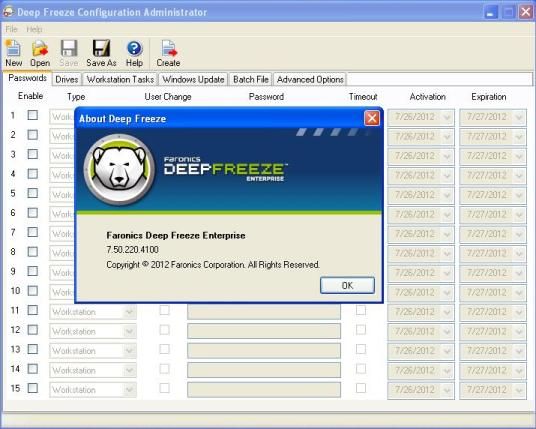Open Help from the toolbar question-mark icon
Image resolution: width=536 pixels, height=429 pixels.
click(x=134, y=49)
